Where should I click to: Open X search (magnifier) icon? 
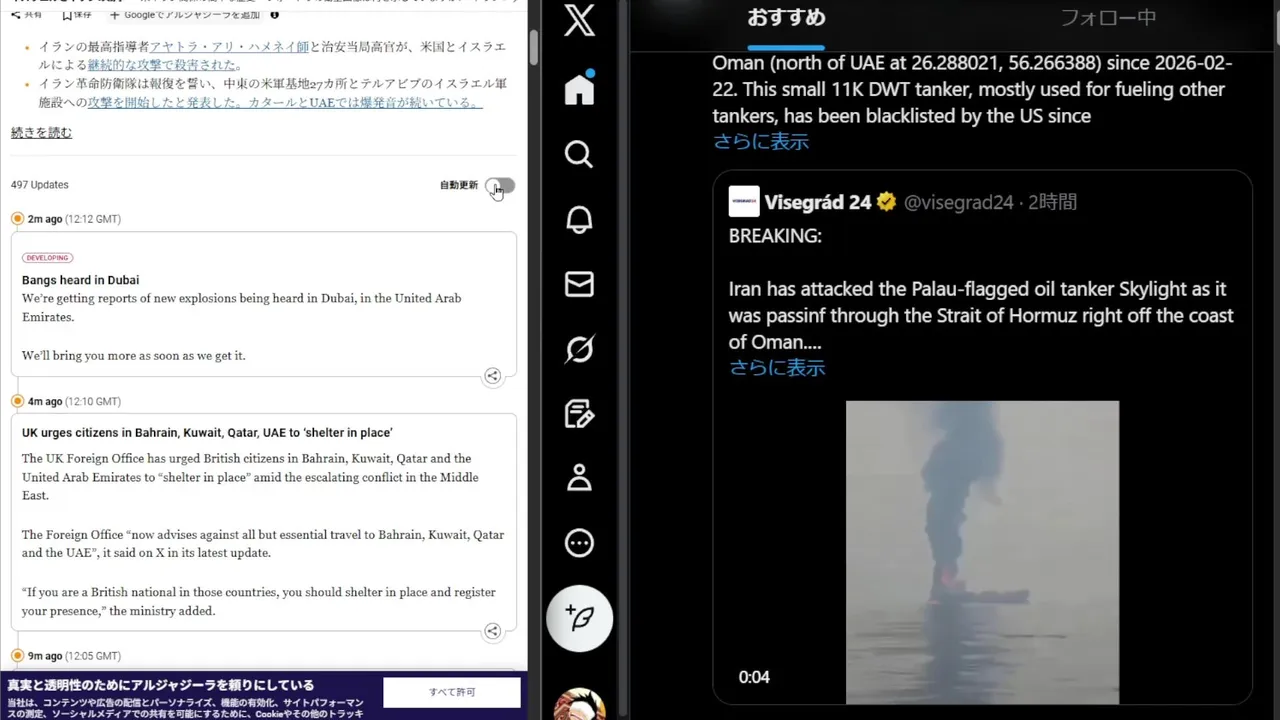click(579, 154)
